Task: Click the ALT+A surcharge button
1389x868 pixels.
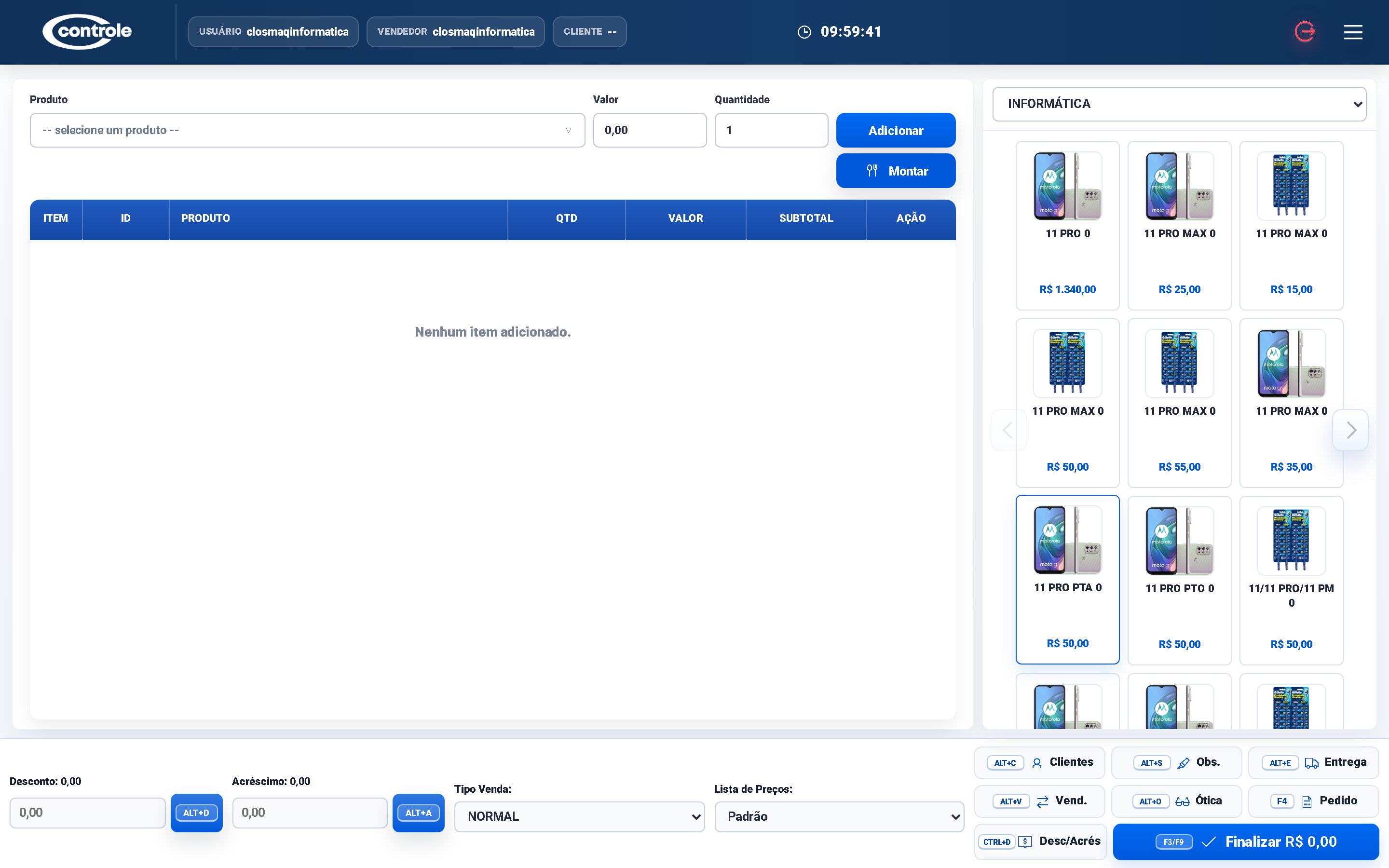Action: click(419, 813)
